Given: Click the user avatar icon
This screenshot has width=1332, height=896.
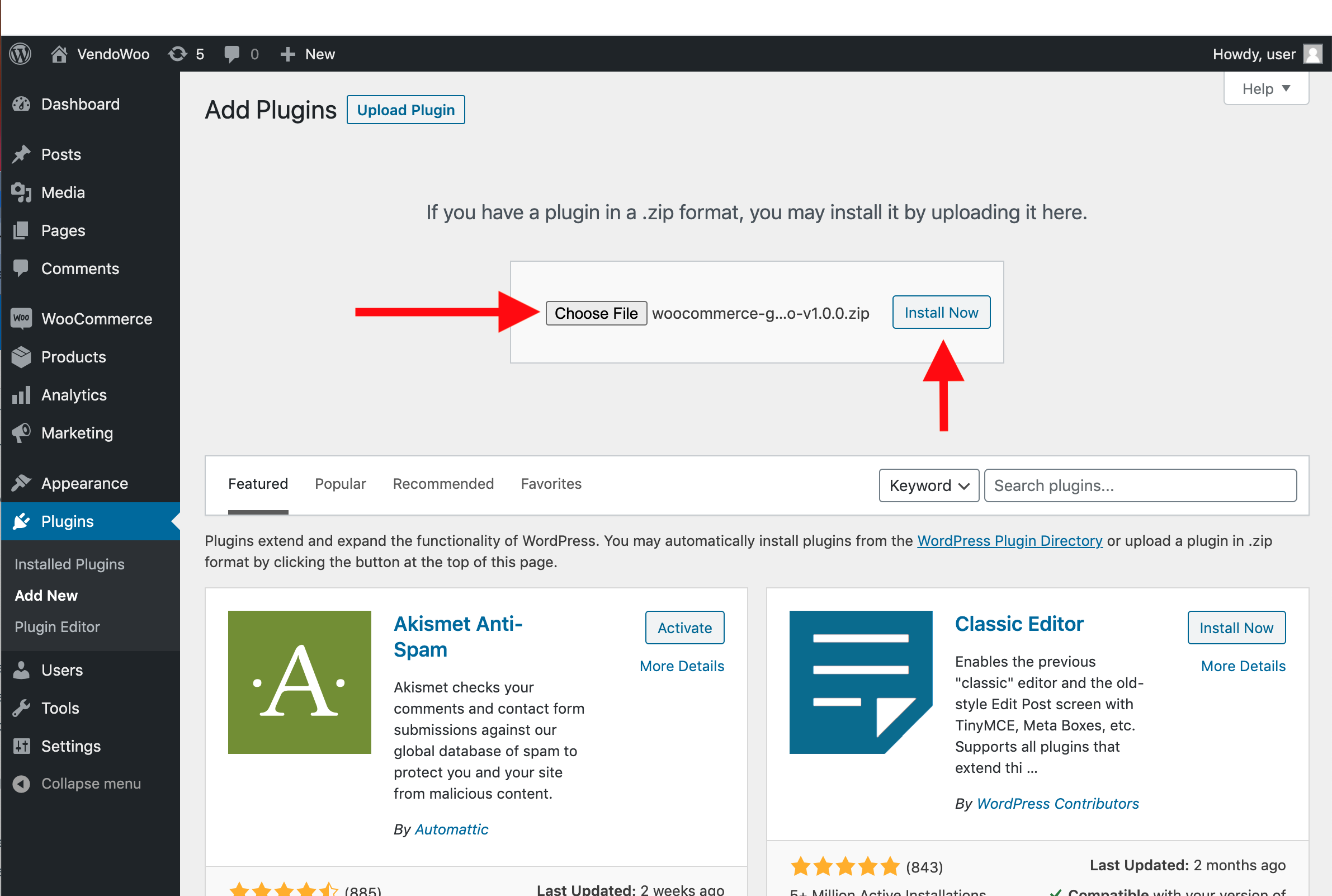Looking at the screenshot, I should pyautogui.click(x=1312, y=54).
